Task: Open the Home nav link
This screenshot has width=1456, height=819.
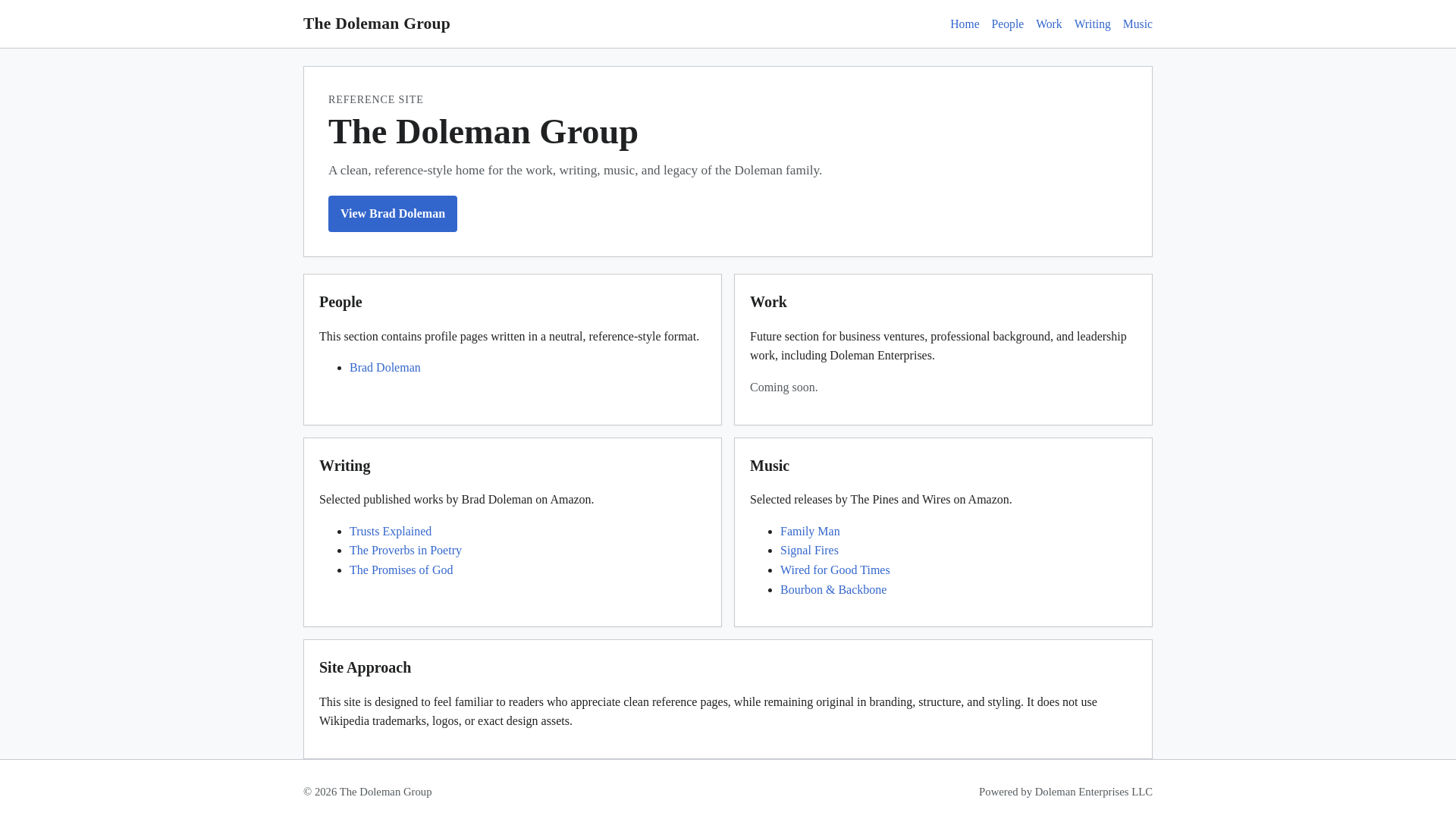Action: tap(964, 24)
